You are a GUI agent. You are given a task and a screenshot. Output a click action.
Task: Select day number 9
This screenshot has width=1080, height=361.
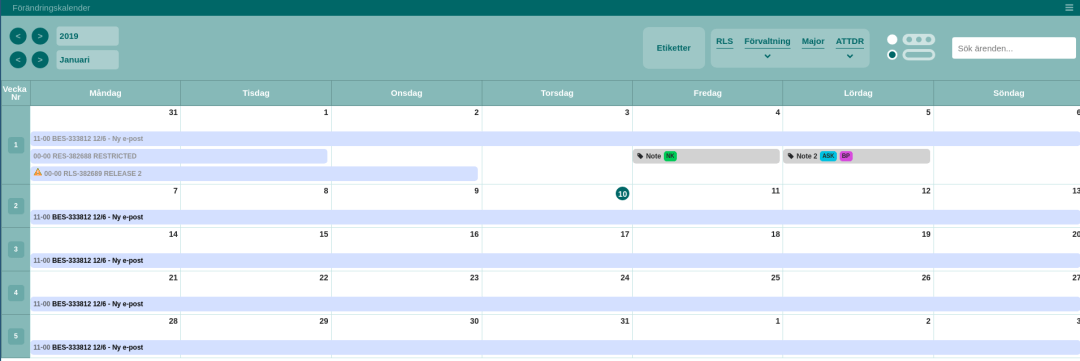(x=476, y=191)
